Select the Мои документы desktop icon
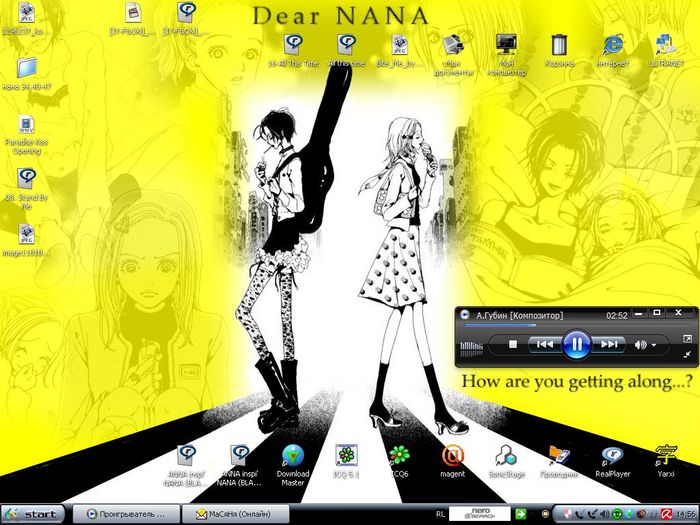 tap(453, 55)
